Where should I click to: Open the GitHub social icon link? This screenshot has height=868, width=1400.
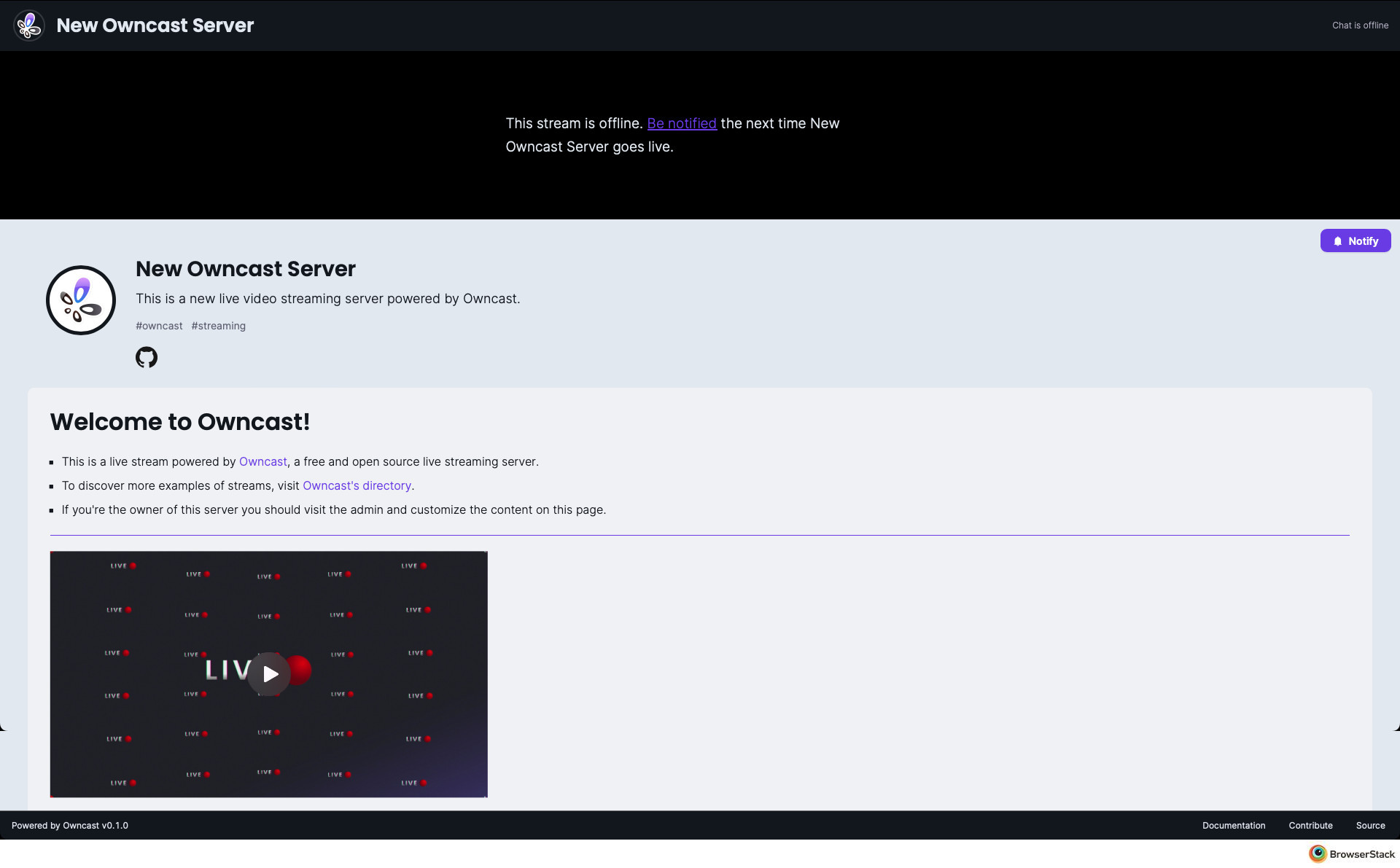point(147,357)
